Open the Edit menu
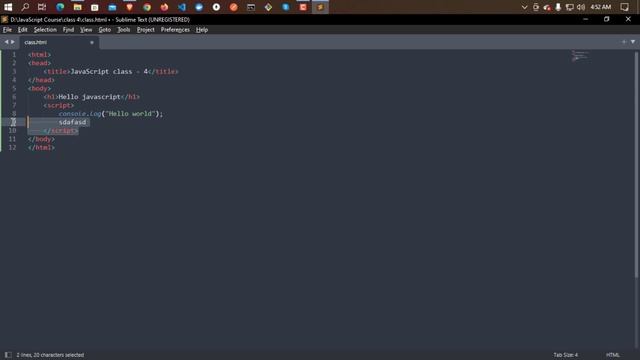This screenshot has height=360, width=640. [22, 30]
